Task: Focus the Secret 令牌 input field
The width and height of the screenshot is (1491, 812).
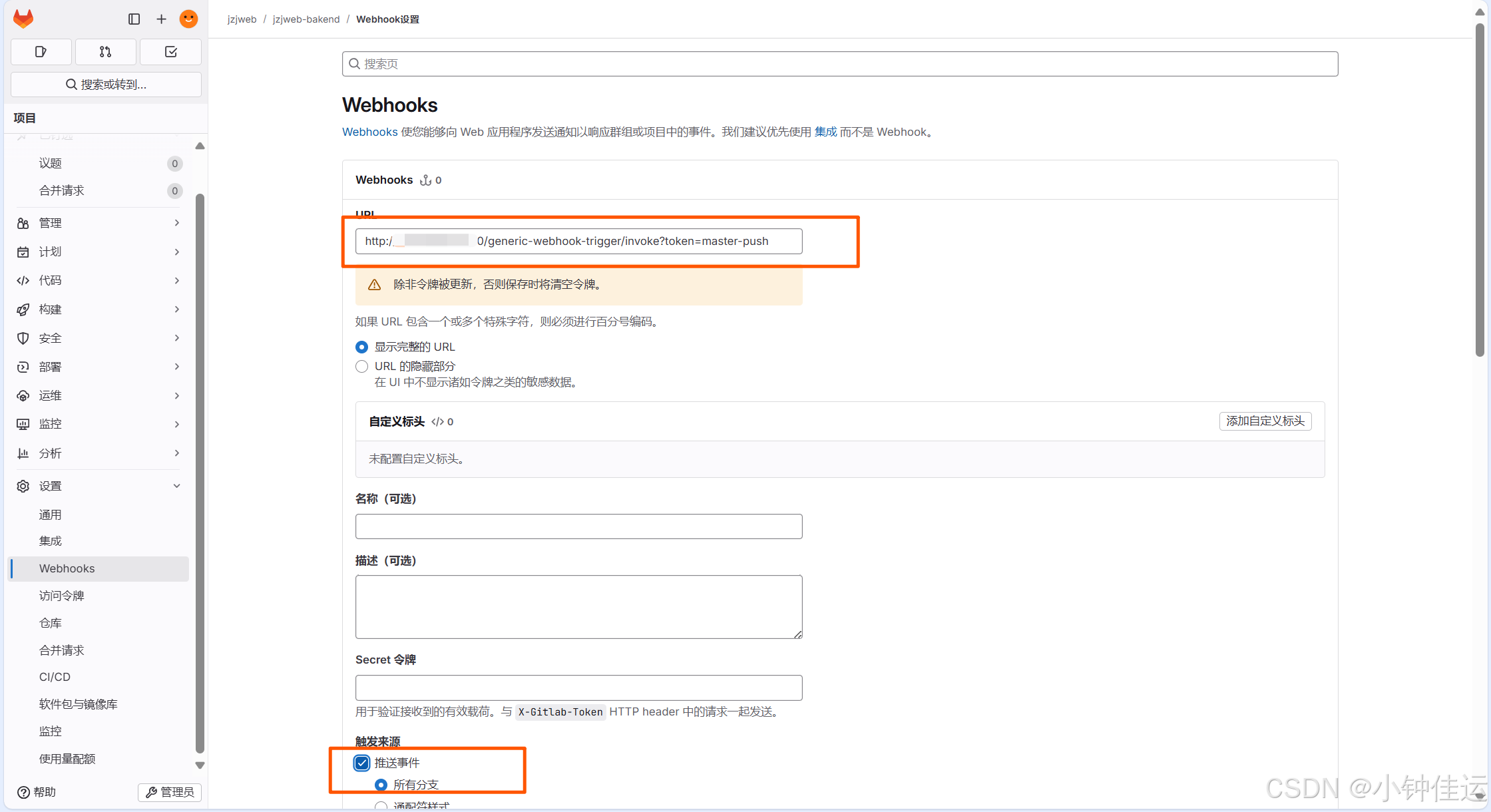Action: coord(579,688)
